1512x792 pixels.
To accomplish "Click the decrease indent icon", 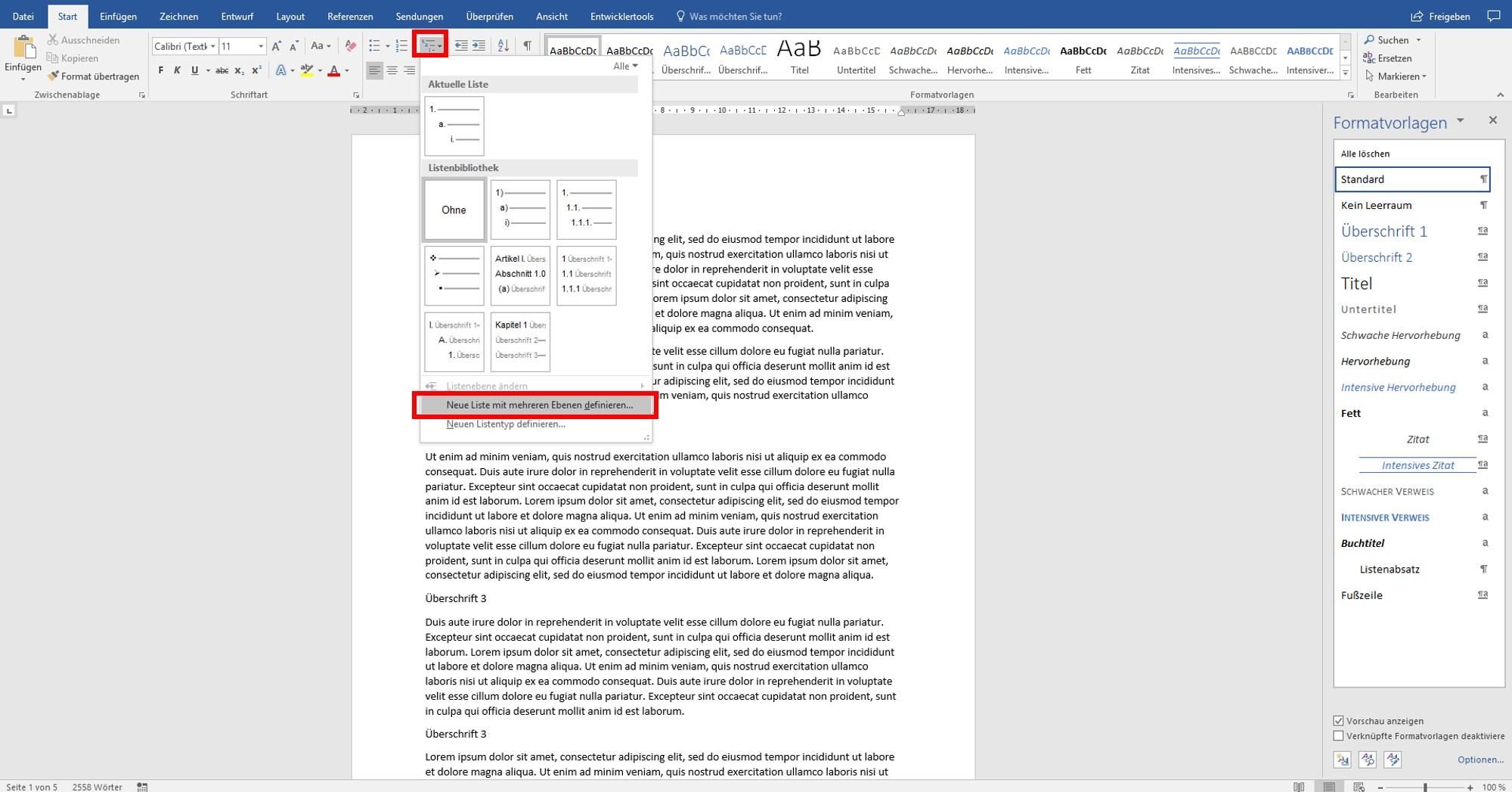I will pyautogui.click(x=461, y=46).
